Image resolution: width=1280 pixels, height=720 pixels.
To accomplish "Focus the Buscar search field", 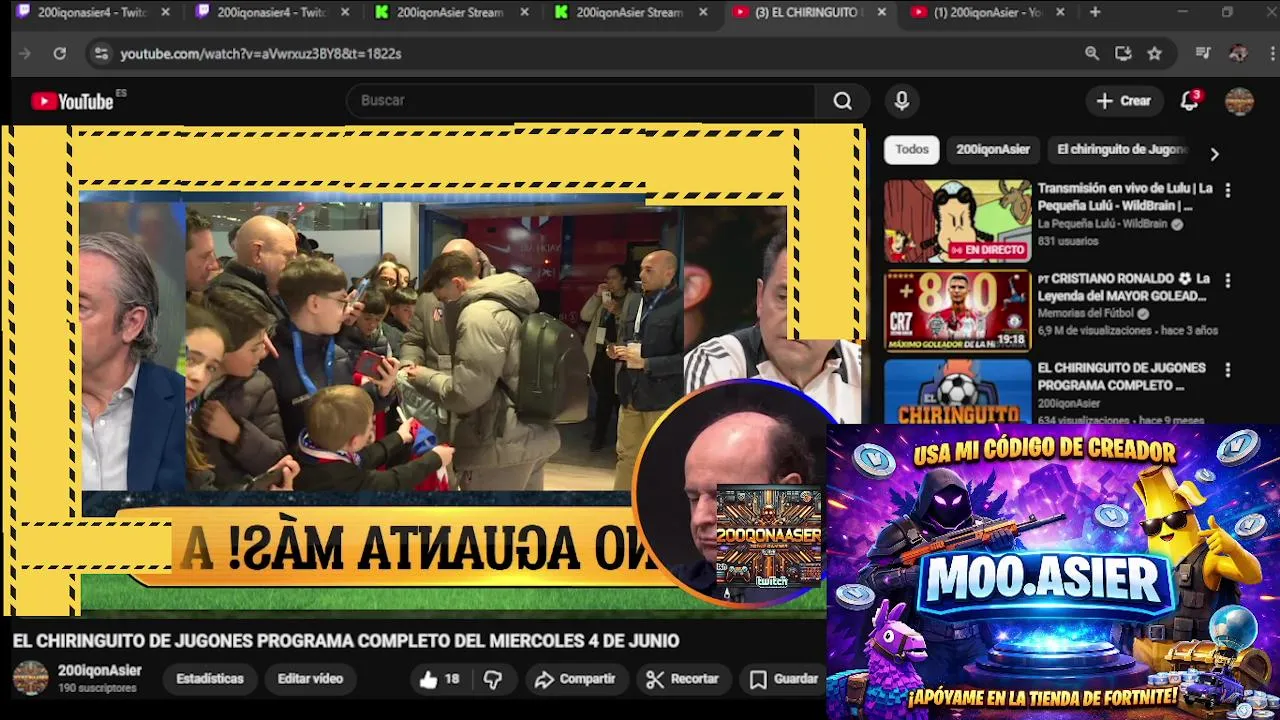I will [580, 101].
